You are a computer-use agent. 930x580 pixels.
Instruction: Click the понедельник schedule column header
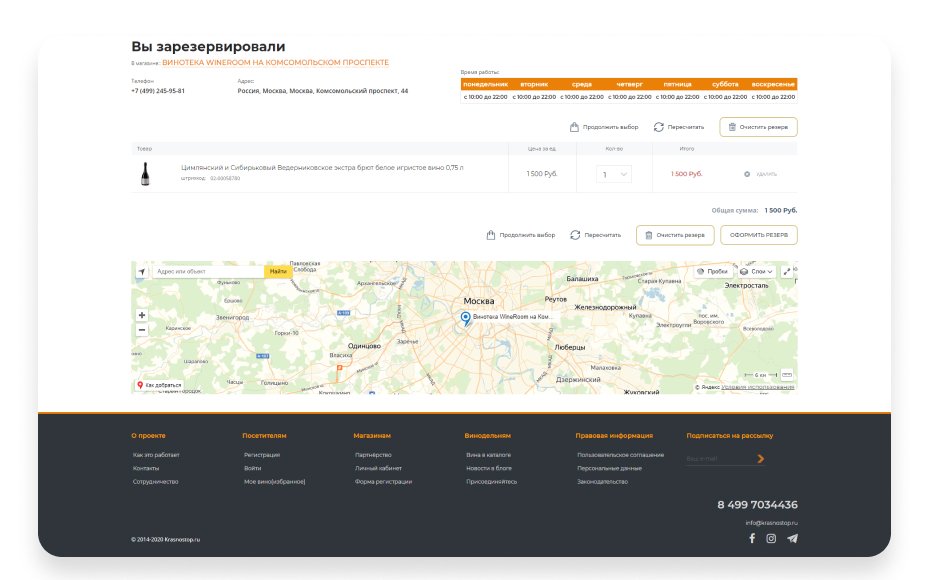[485, 84]
